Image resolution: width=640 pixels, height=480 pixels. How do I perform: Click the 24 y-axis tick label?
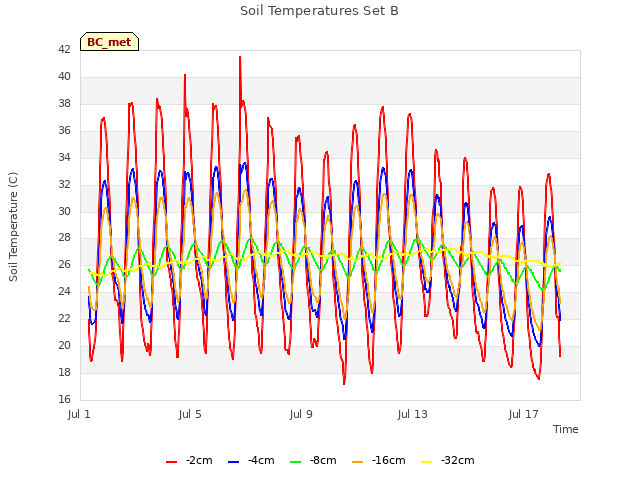pos(64,291)
